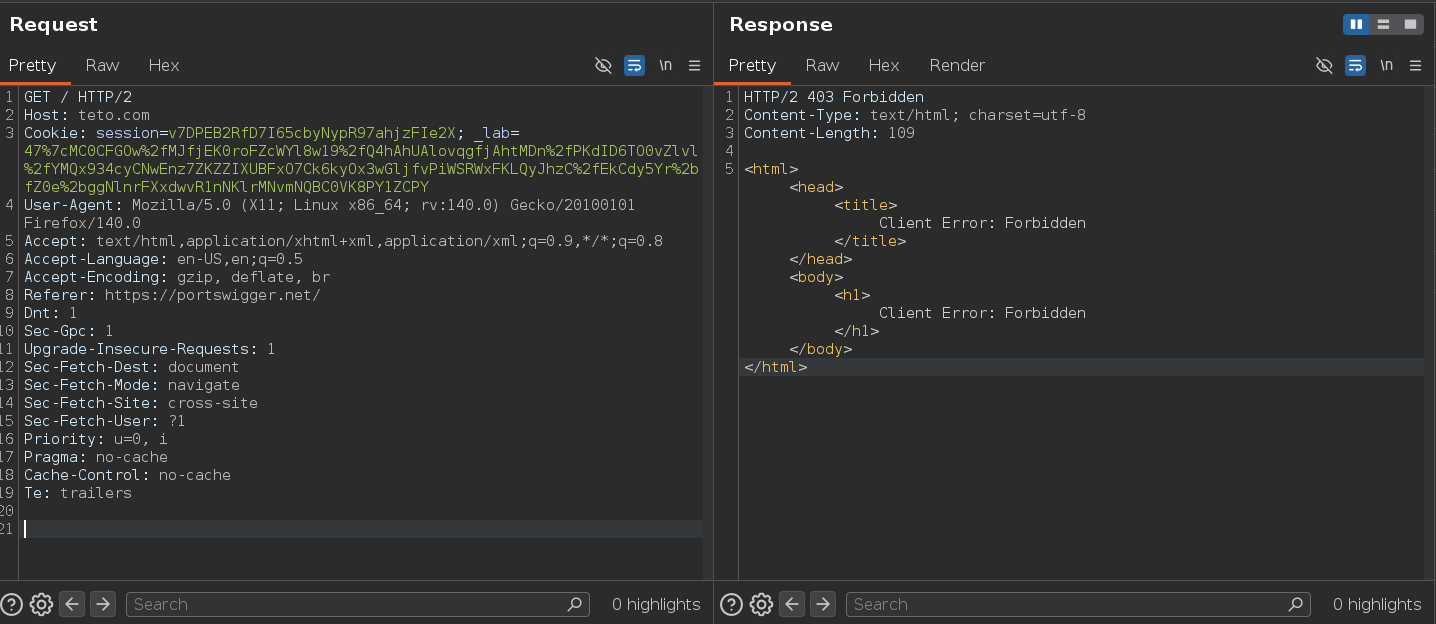
Task: Click the Accept-Encoding header line
Action: (177, 277)
